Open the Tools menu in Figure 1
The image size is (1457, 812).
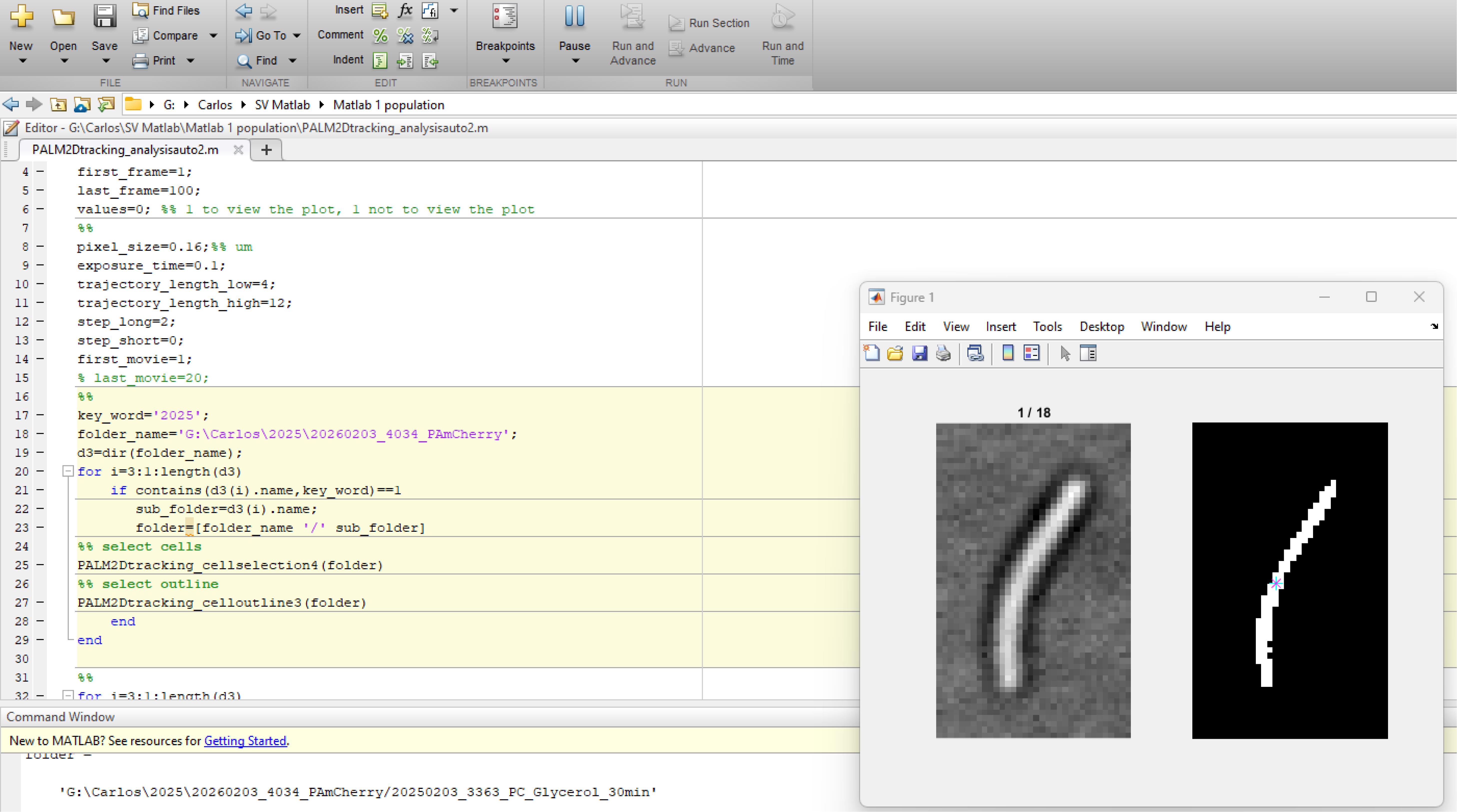coord(1047,327)
